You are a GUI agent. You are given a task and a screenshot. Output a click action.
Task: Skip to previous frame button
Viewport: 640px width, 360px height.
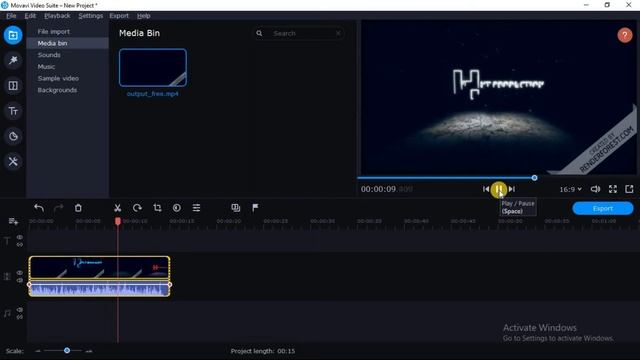[486, 189]
